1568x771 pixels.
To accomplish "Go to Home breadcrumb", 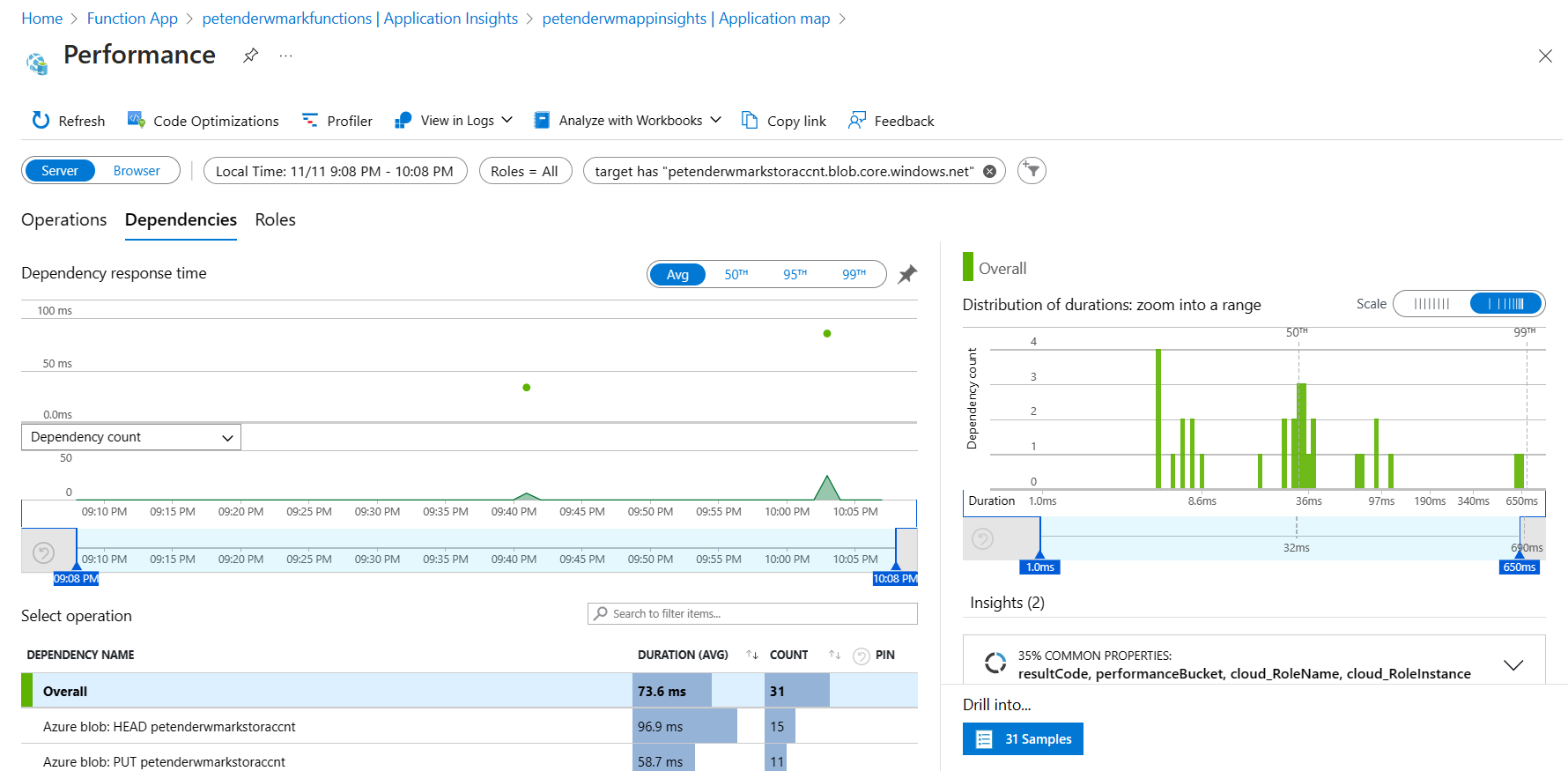I will [x=41, y=19].
